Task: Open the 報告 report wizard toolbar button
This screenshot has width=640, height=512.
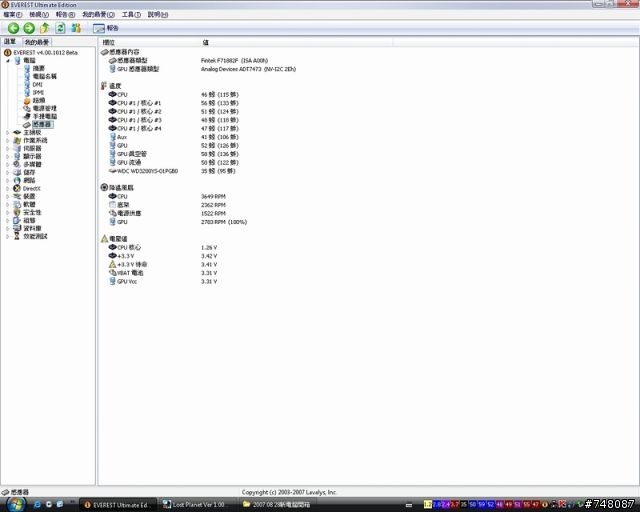Action: pyautogui.click(x=106, y=28)
